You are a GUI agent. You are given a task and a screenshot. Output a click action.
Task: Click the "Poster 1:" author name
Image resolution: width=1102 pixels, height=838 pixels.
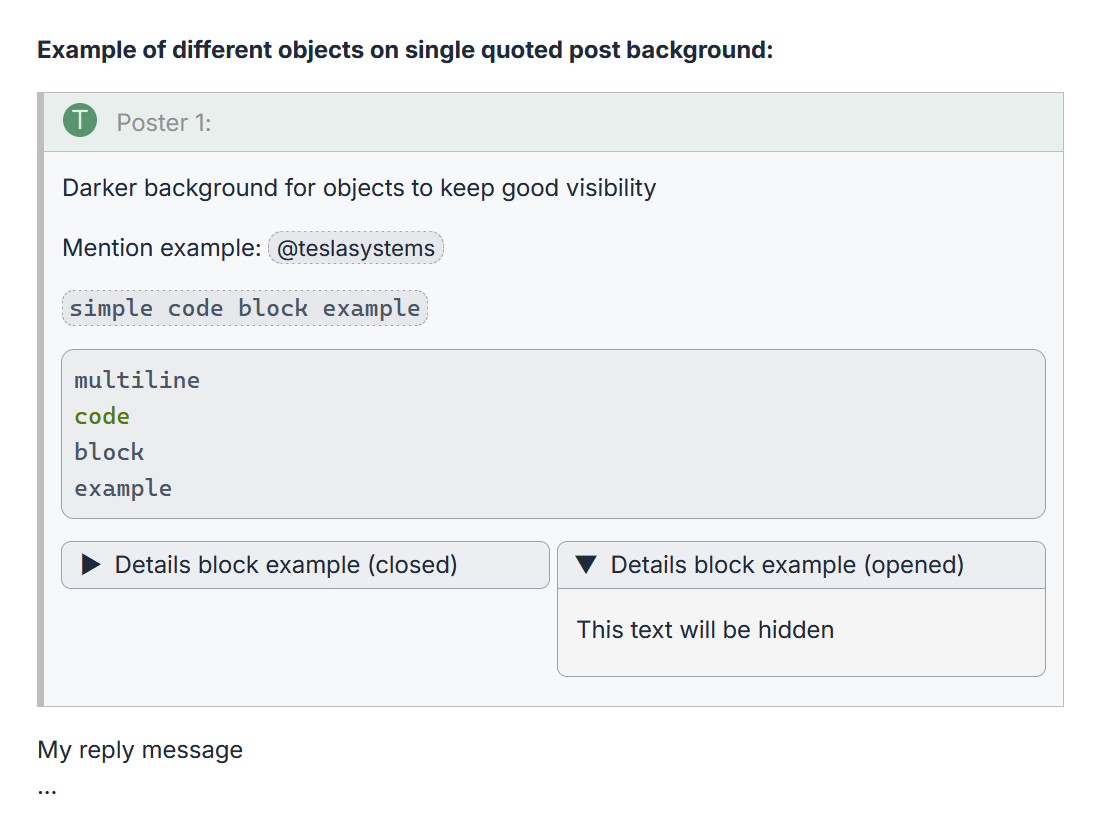point(164,123)
